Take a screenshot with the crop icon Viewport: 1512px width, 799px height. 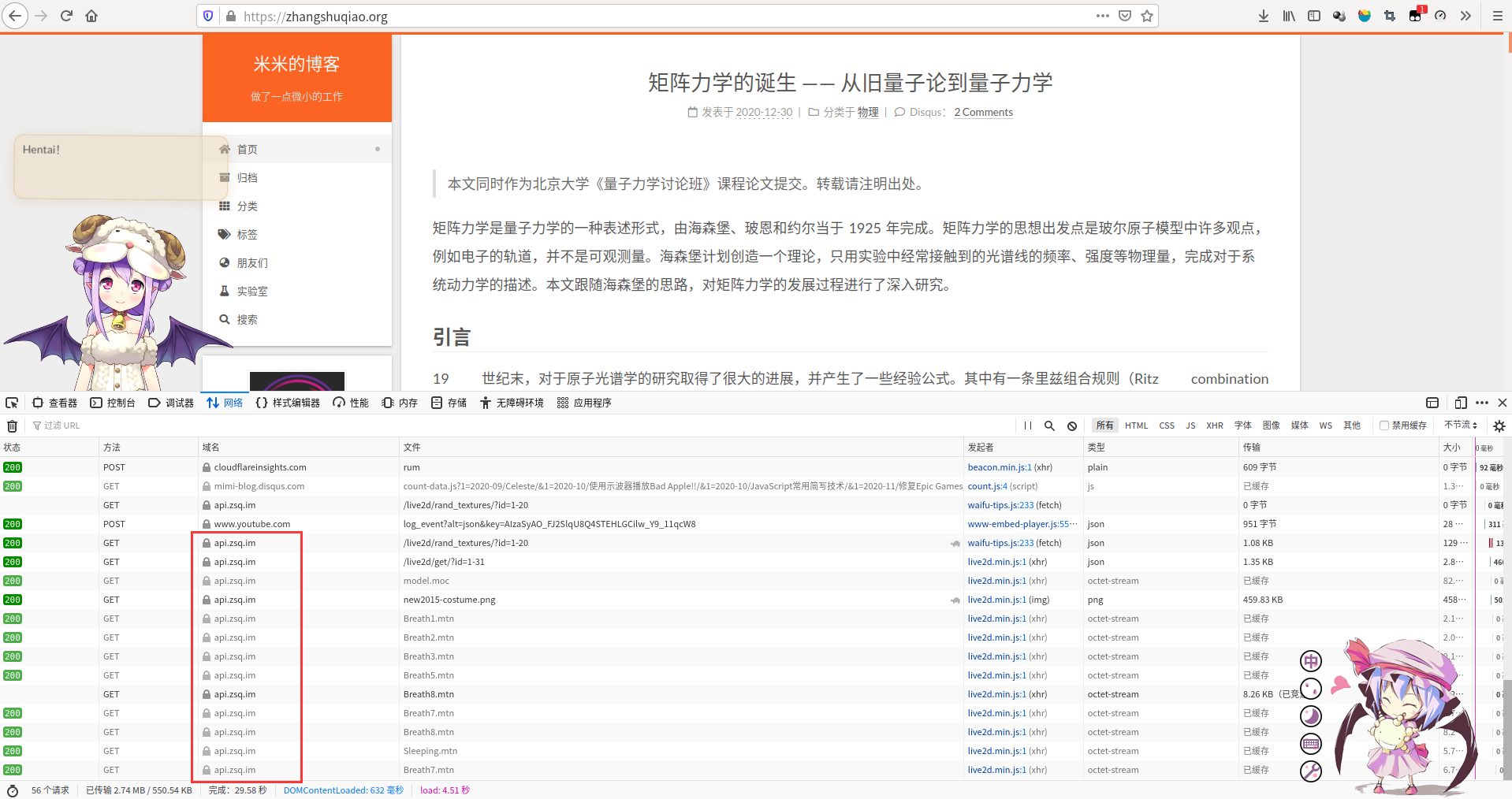[1390, 16]
